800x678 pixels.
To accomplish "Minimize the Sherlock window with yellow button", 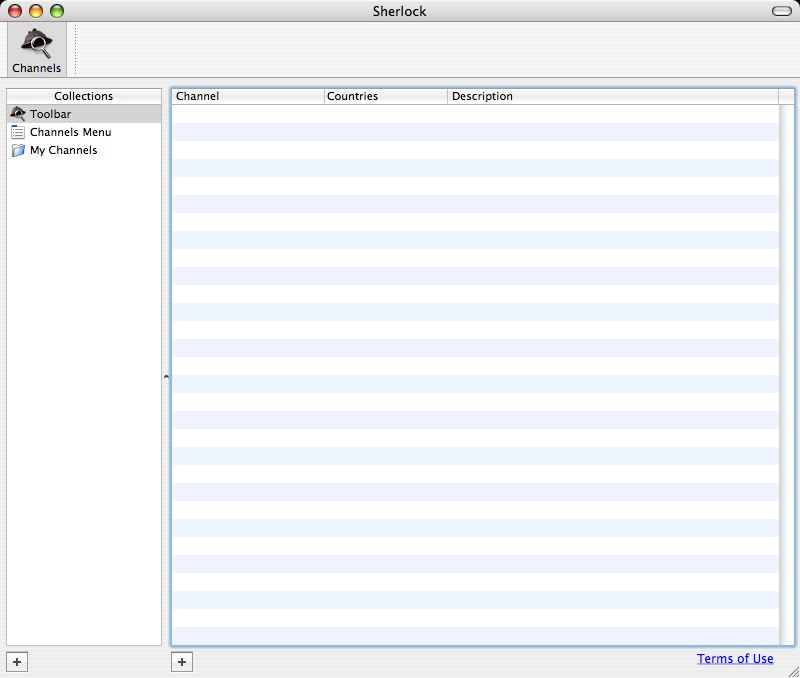I will 36,11.
